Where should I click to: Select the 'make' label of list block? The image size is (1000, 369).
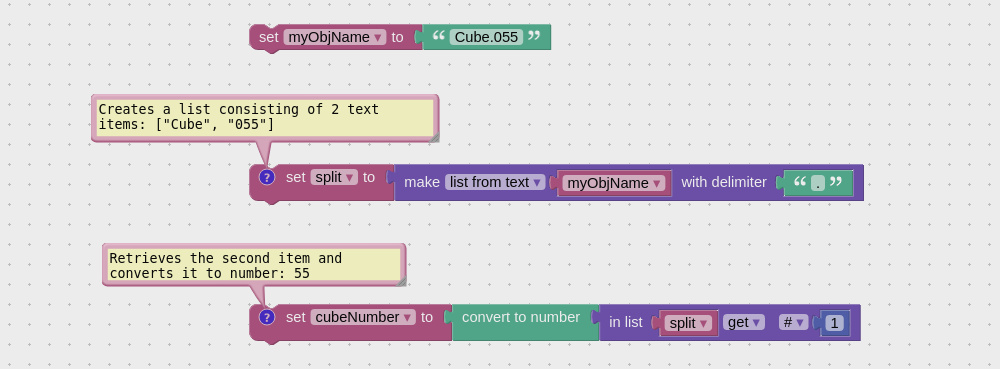(x=422, y=182)
